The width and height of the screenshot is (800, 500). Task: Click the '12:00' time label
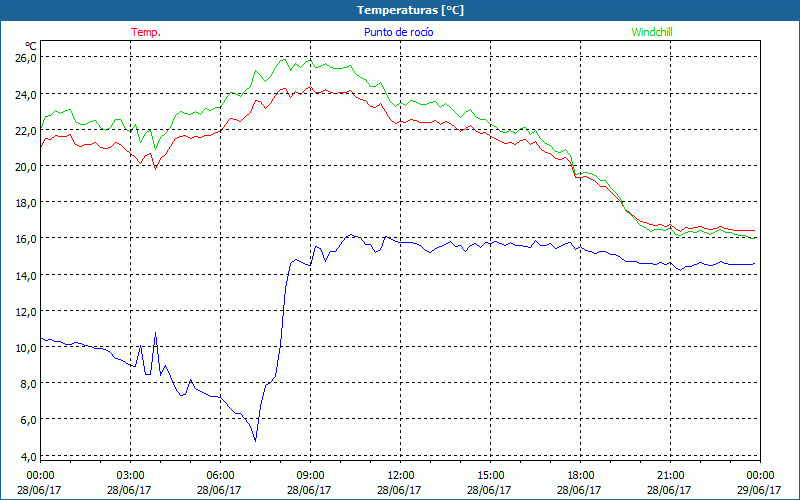pos(401,476)
